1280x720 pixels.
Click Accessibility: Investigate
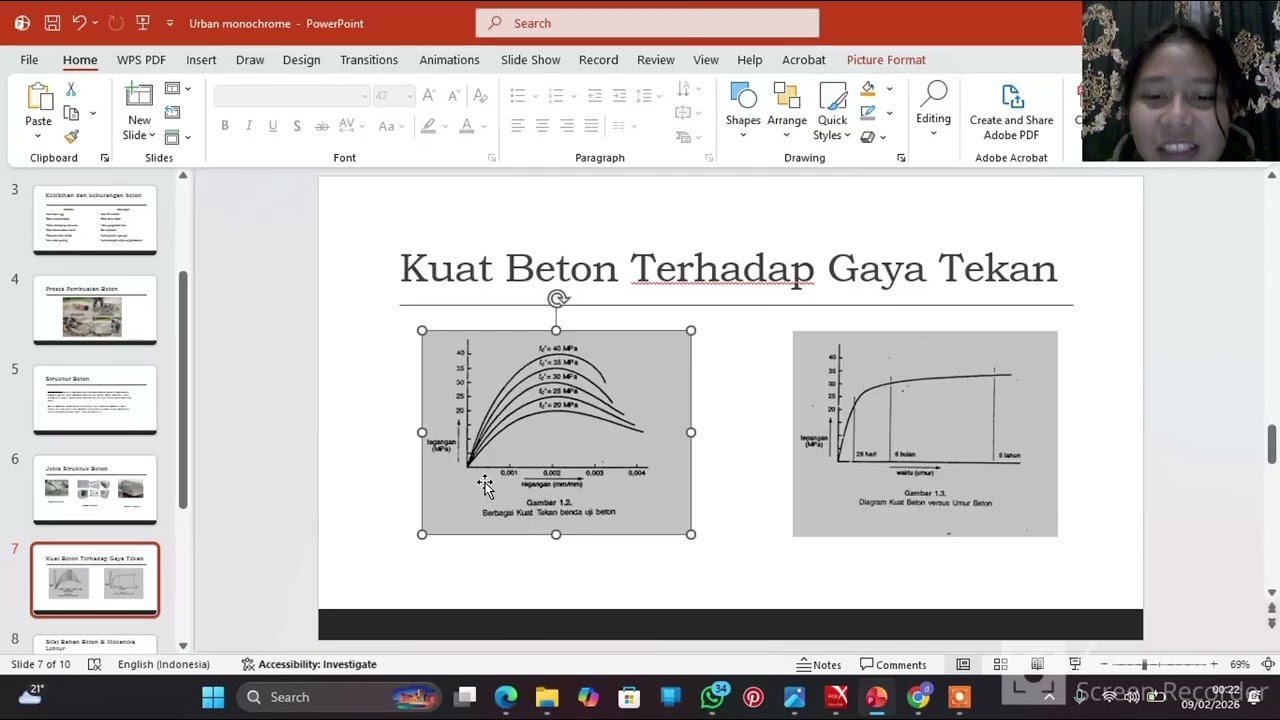309,664
